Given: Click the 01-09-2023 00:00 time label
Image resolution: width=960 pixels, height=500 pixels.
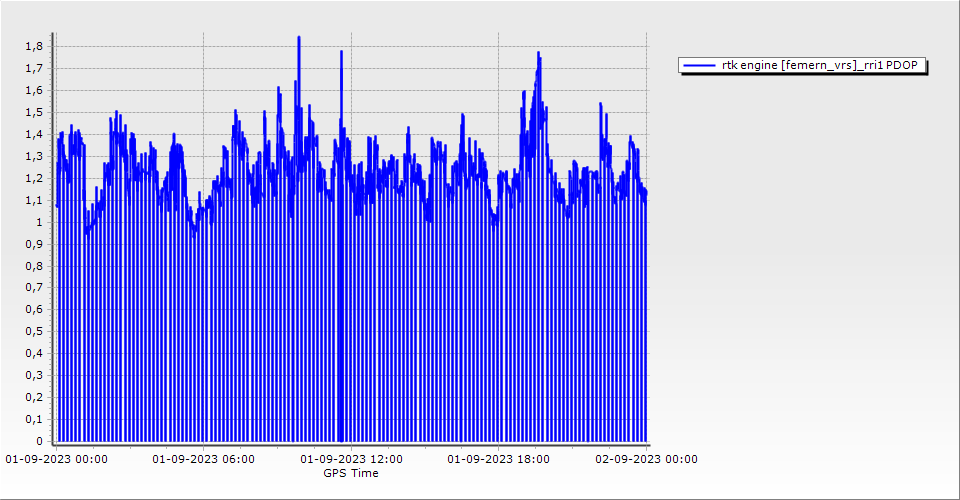Looking at the screenshot, I should coord(57,460).
